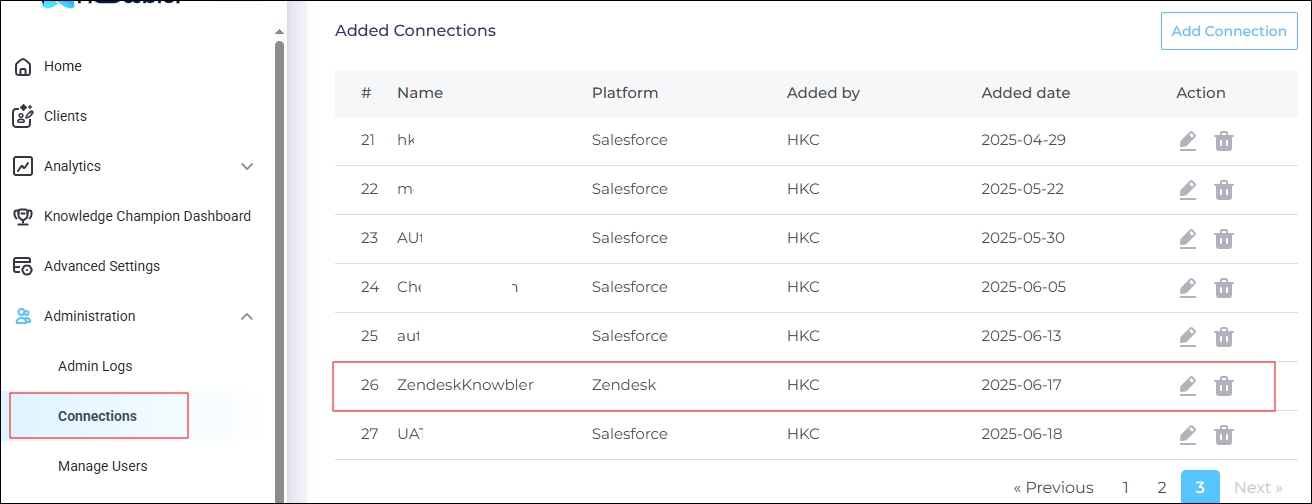Click the sidebar vertical scrollbar
Screen dimensions: 1312x504
pyautogui.click(x=280, y=270)
